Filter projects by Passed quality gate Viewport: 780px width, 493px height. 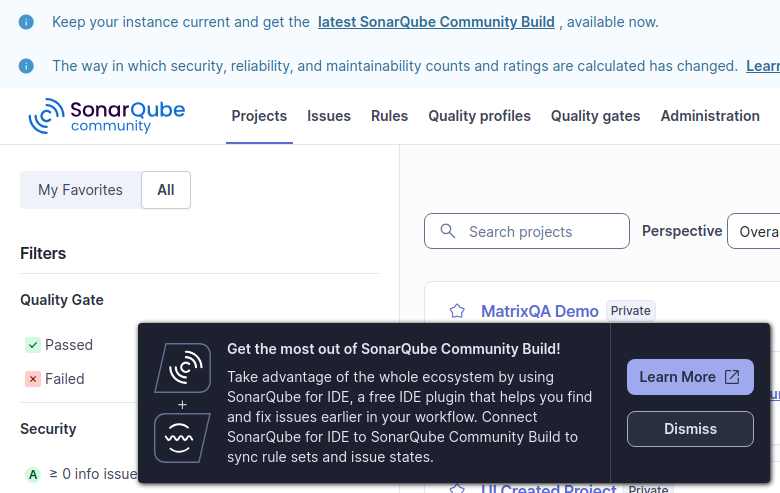click(x=59, y=345)
